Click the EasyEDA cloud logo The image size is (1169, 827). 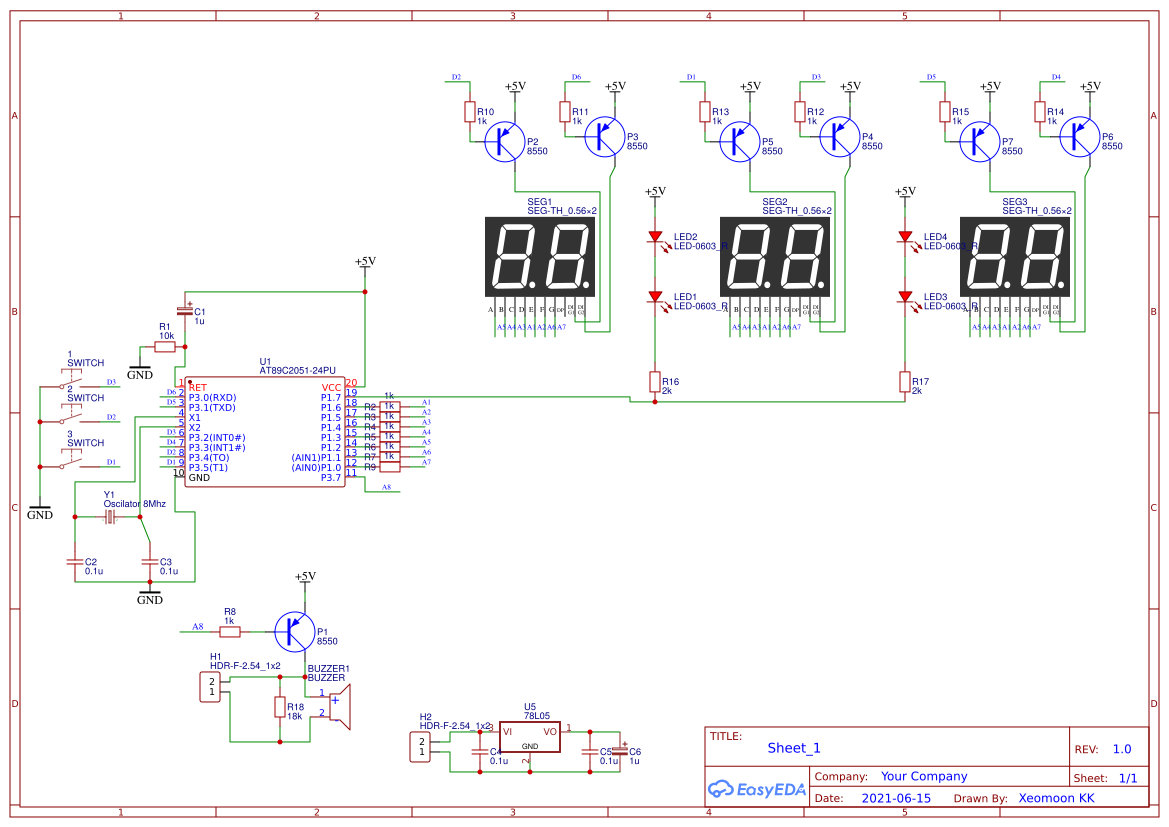[x=719, y=789]
